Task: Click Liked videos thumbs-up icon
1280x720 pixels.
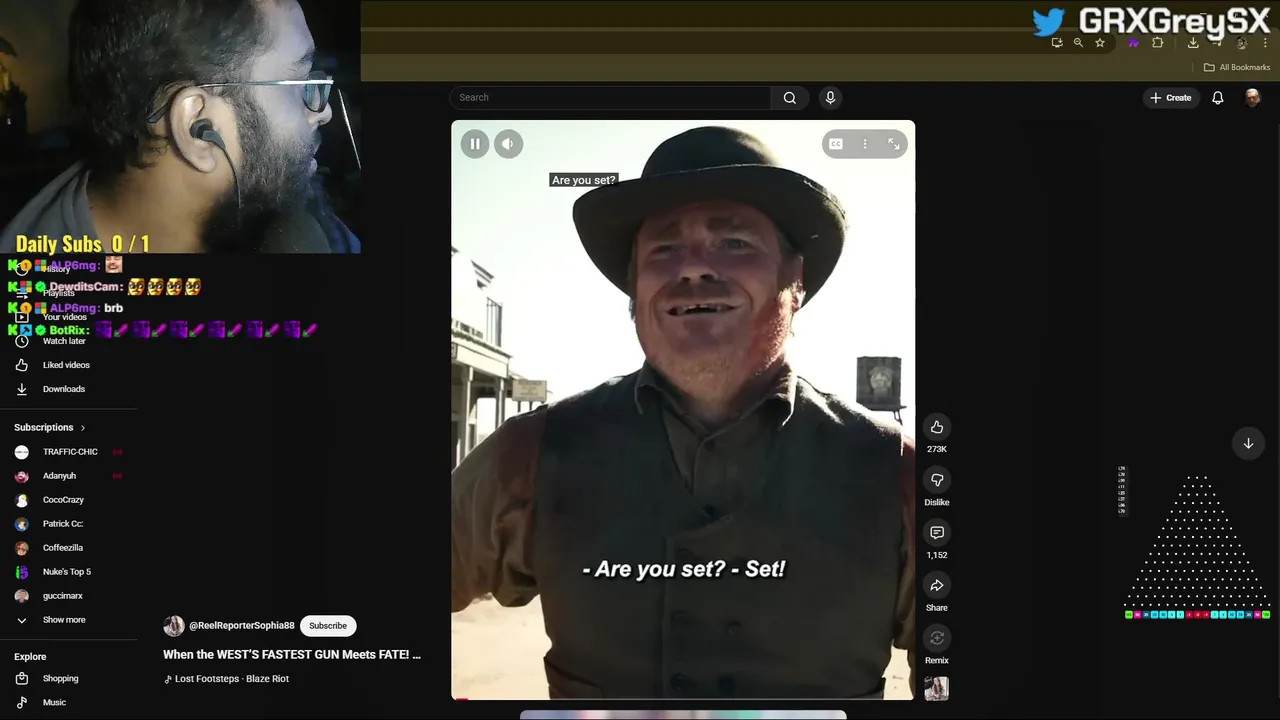Action: click(22, 365)
